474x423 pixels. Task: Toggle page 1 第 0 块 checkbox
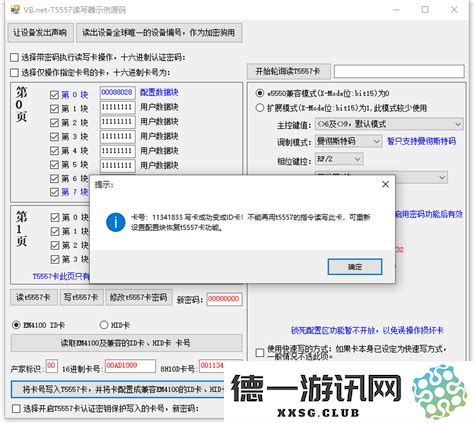click(55, 218)
